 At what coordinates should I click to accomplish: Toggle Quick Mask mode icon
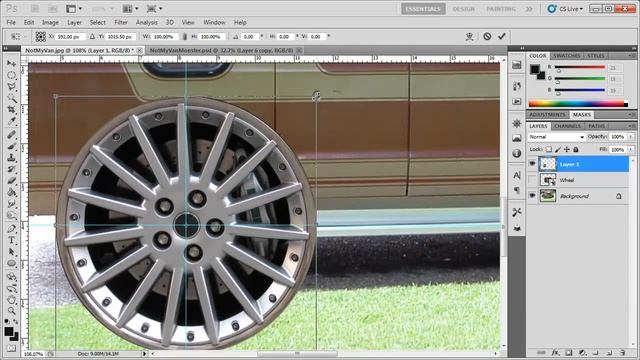tap(11, 348)
